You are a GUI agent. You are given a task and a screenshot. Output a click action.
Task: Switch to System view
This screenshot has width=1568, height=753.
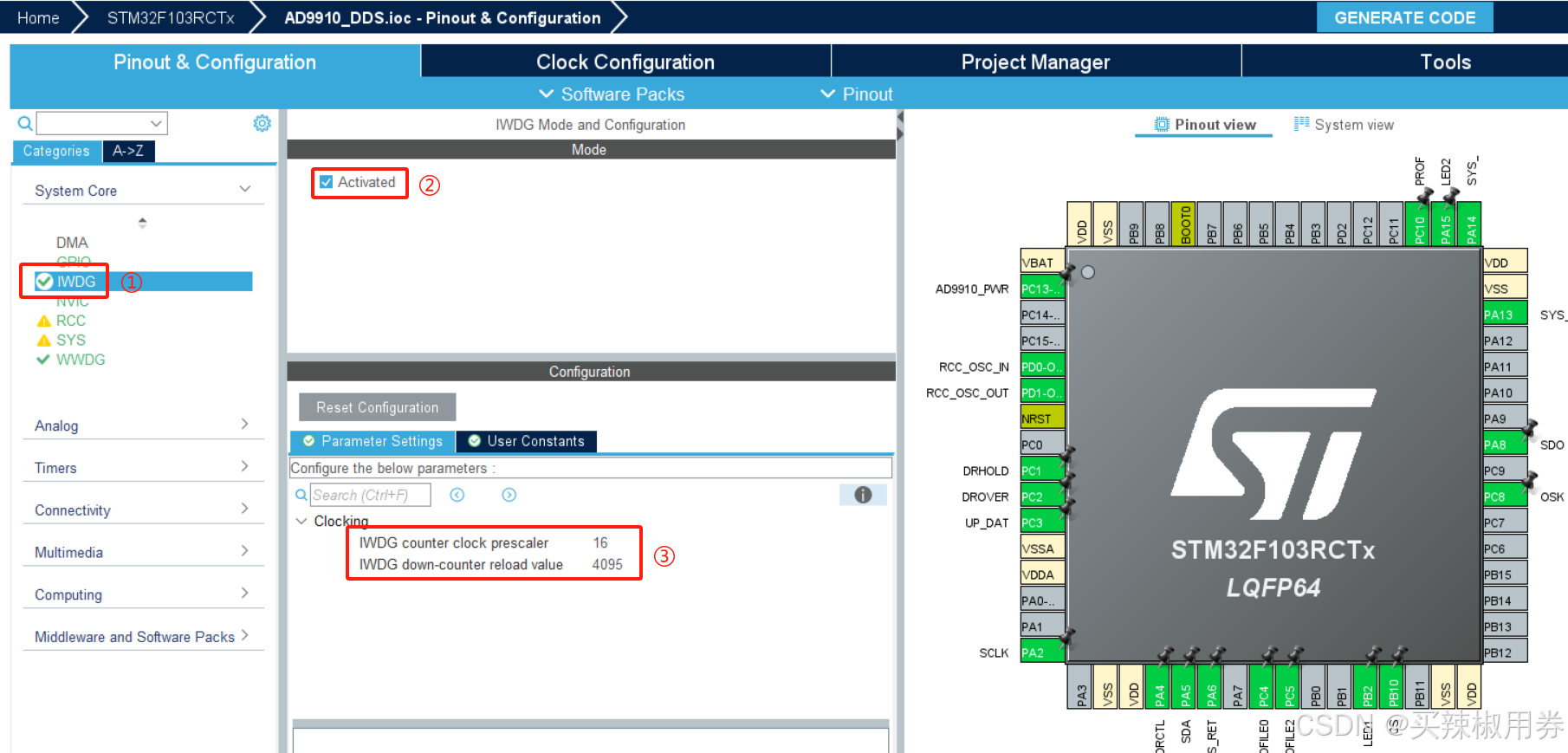pyautogui.click(x=1344, y=125)
